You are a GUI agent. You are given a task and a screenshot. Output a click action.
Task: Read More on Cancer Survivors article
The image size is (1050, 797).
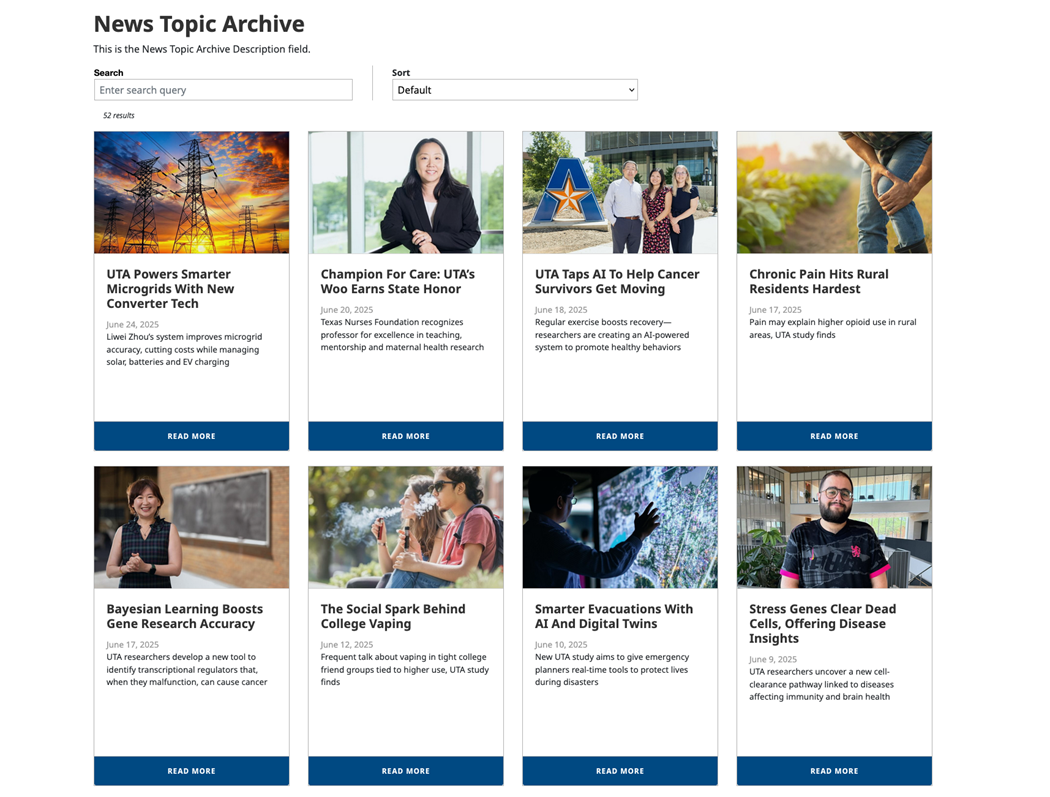[x=620, y=436]
